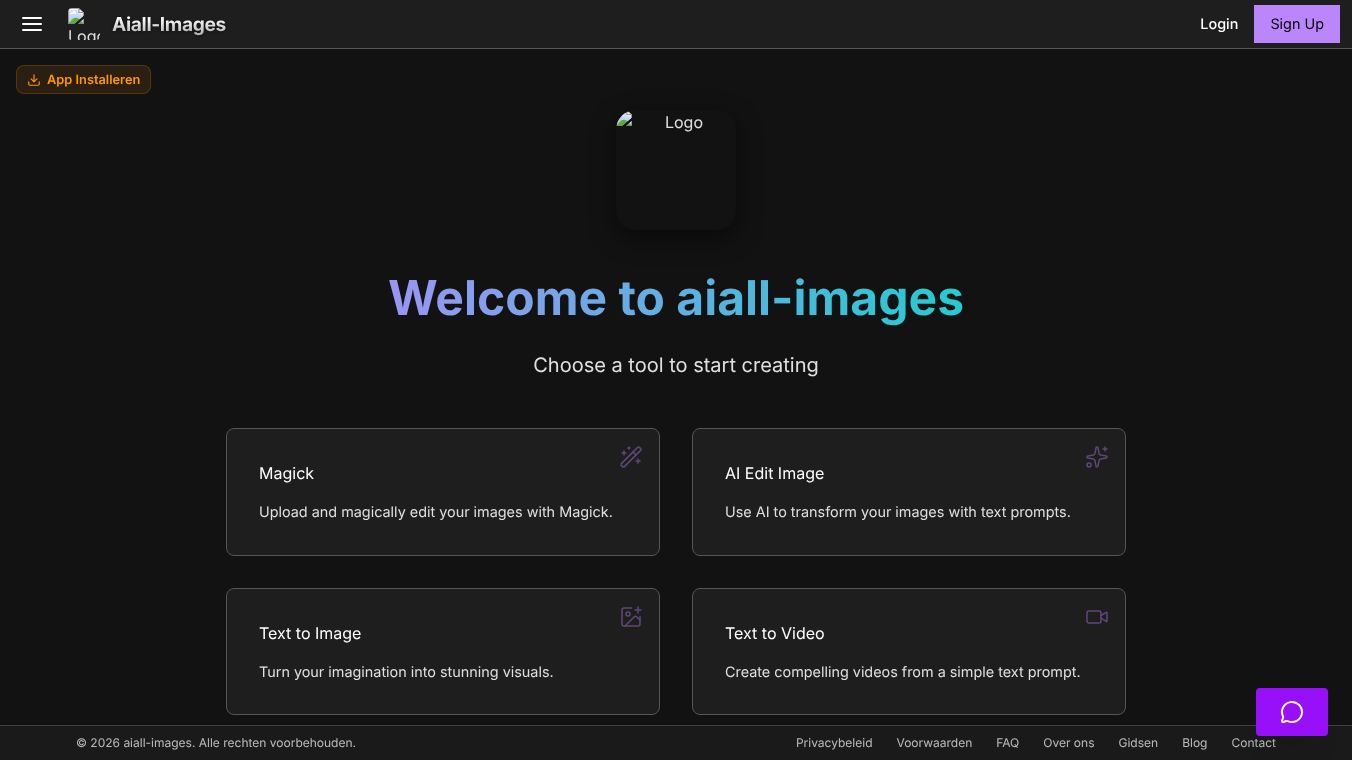The width and height of the screenshot is (1352, 760).
Task: Open the Login link
Action: [1219, 24]
